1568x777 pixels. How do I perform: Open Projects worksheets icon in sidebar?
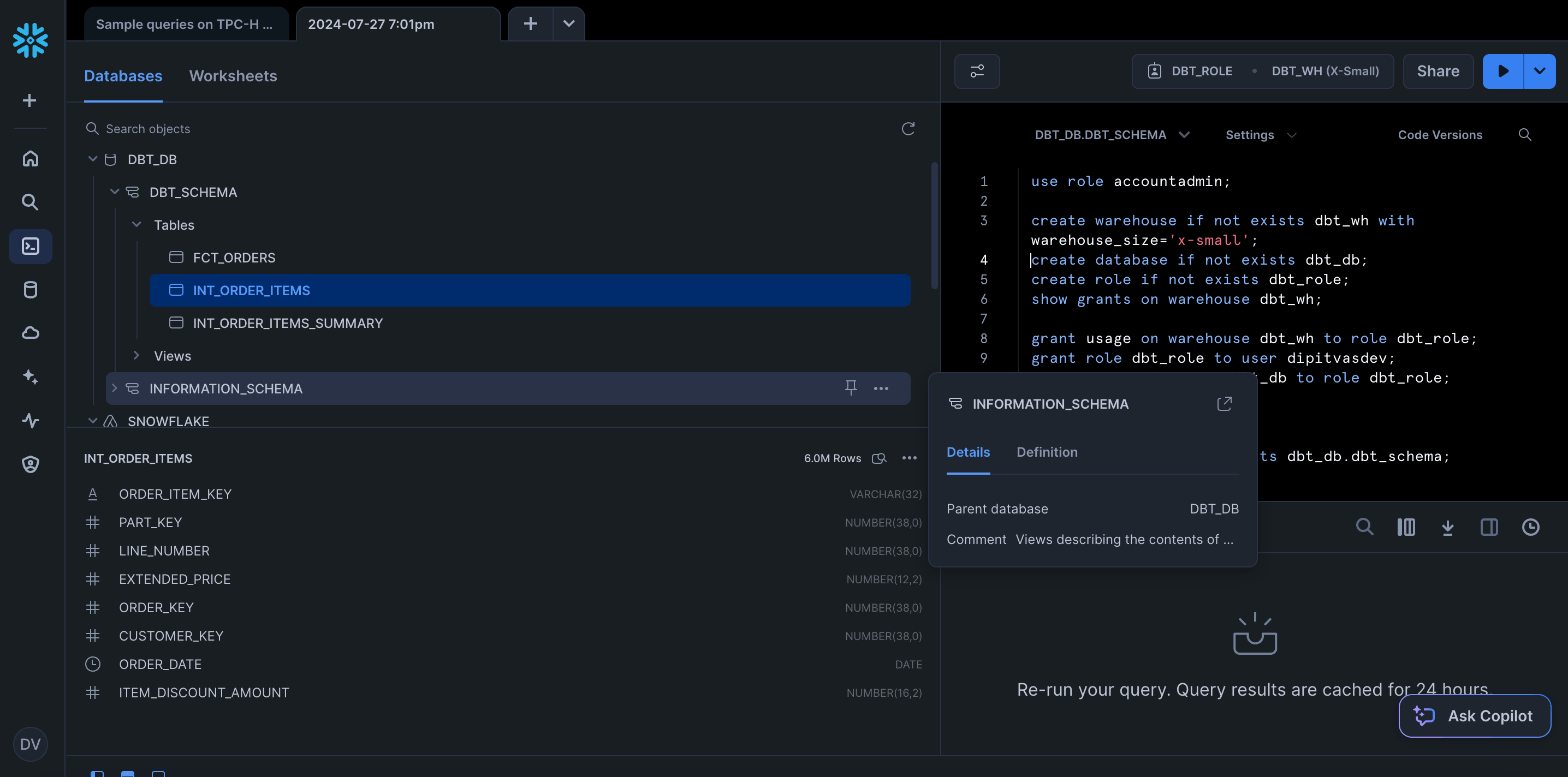pyautogui.click(x=31, y=246)
